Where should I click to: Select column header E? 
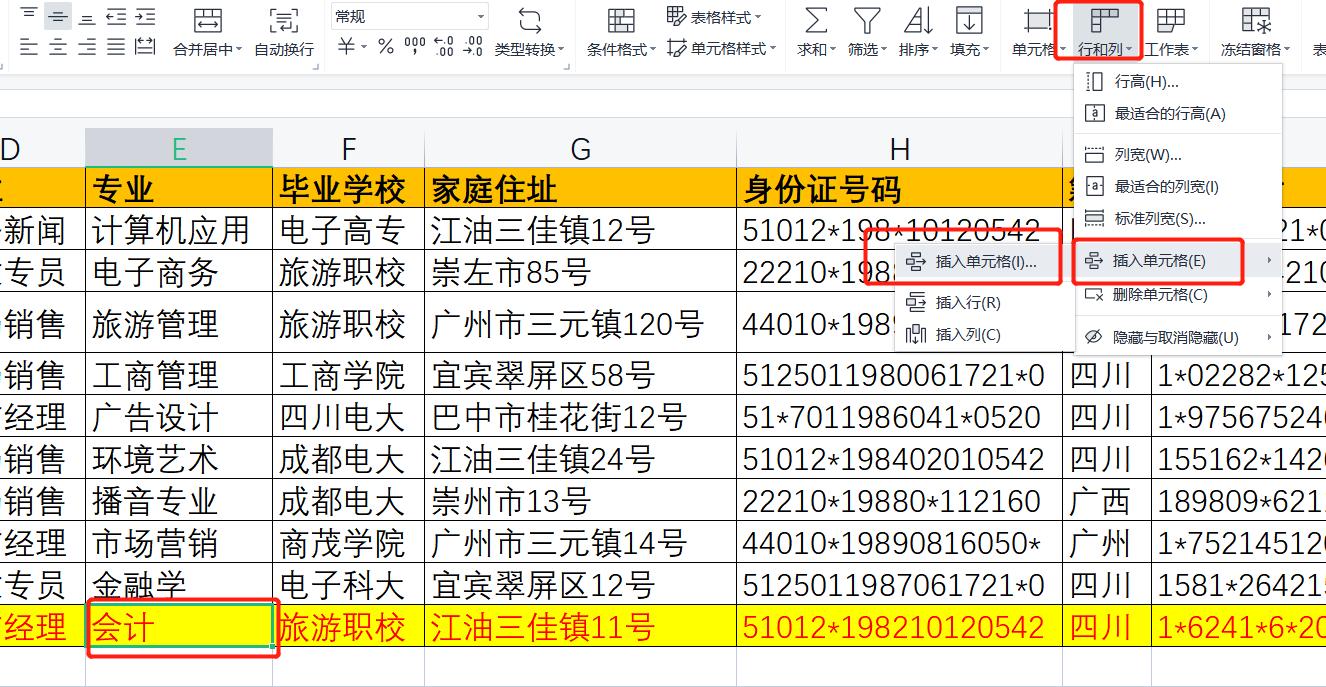click(x=178, y=147)
